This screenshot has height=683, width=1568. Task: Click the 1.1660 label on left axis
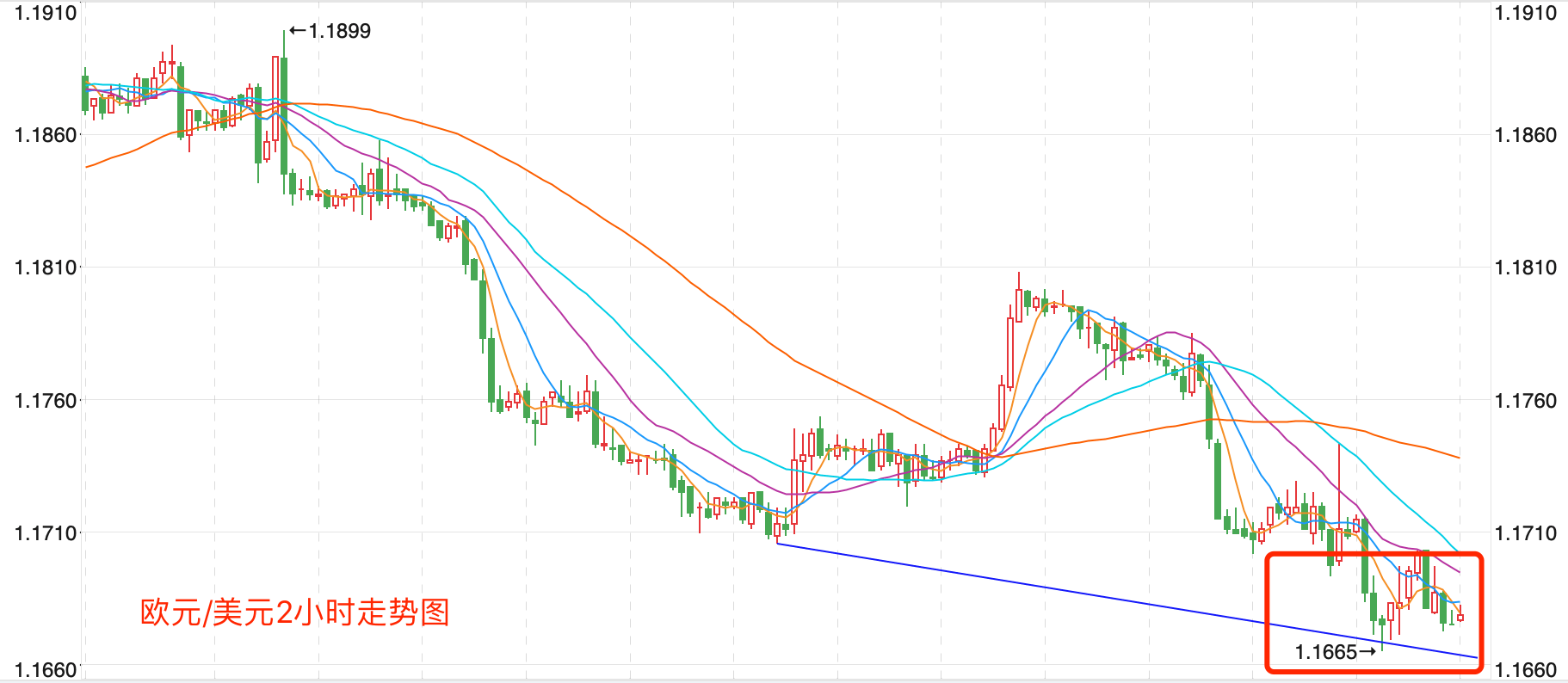(x=46, y=669)
